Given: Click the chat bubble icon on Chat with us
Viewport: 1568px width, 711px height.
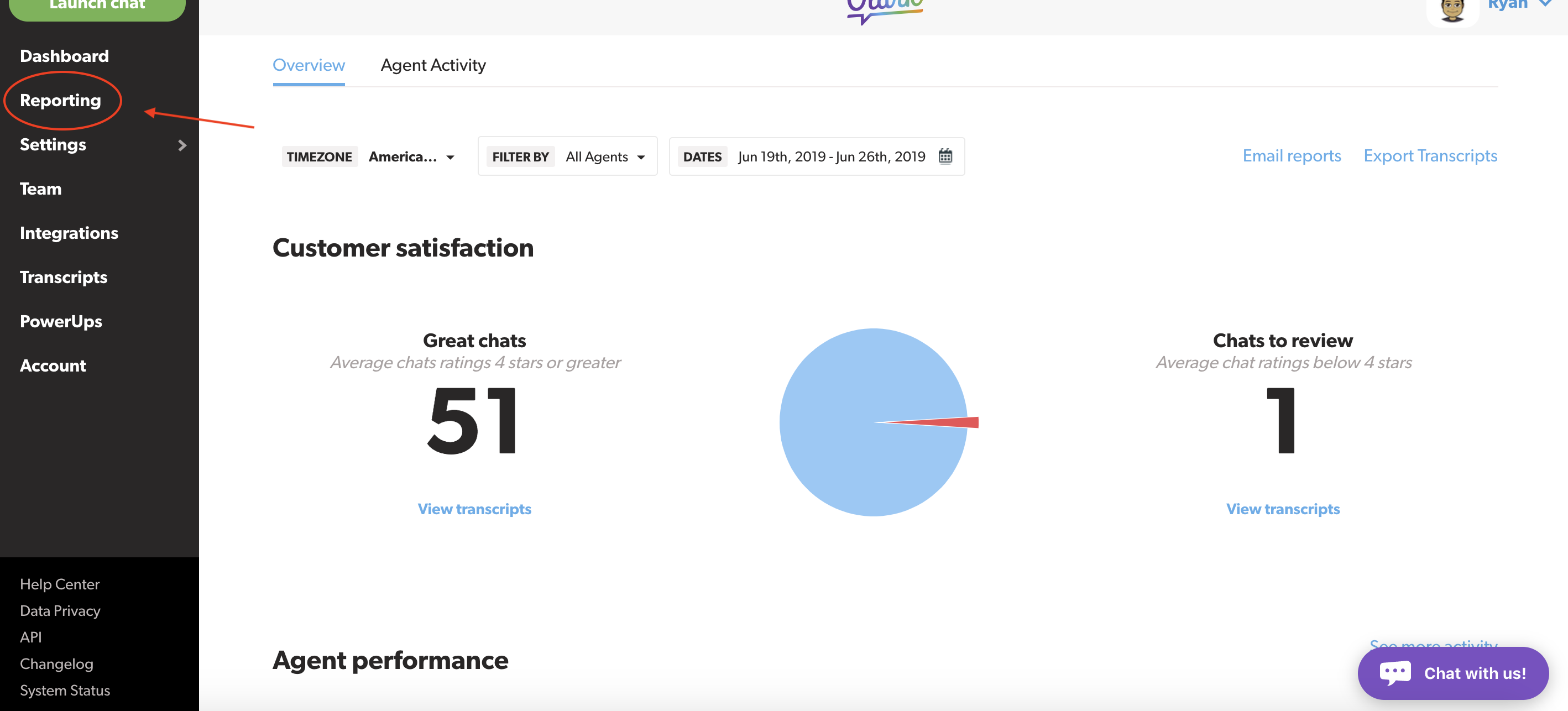Looking at the screenshot, I should [x=1394, y=672].
